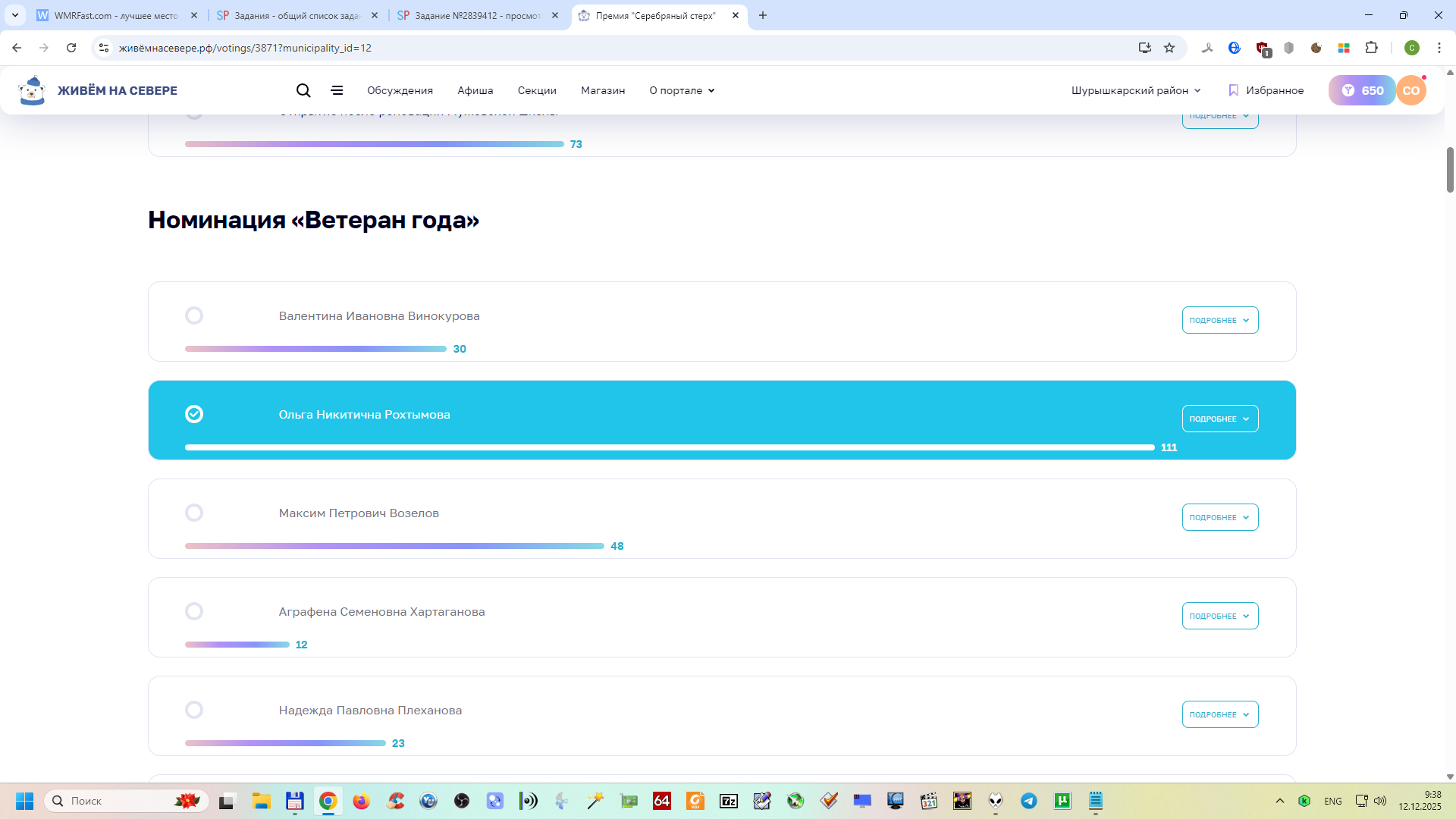
Task: Reload the page with refresh icon
Action: pyautogui.click(x=71, y=48)
